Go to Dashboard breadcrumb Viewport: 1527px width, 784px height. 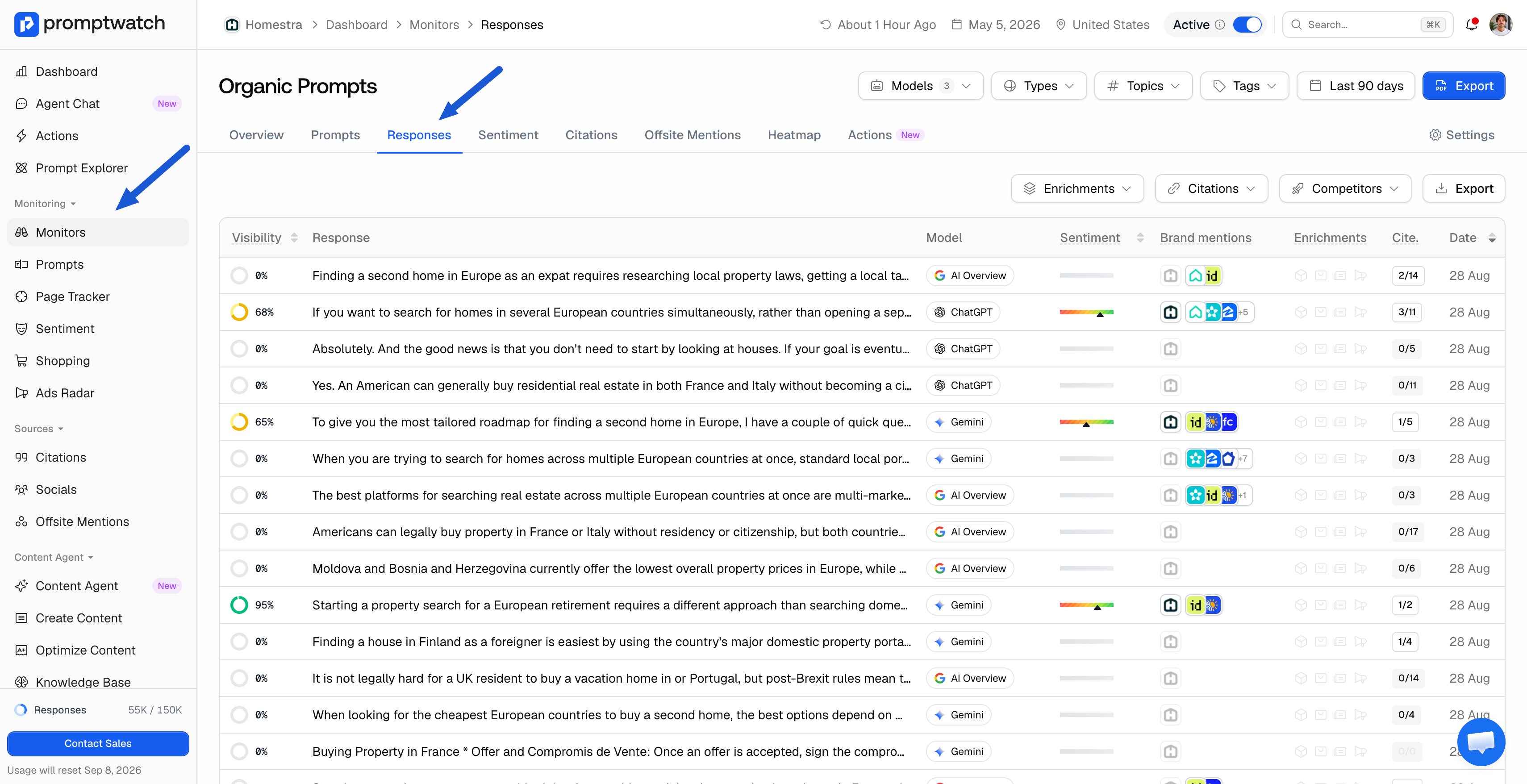point(356,25)
